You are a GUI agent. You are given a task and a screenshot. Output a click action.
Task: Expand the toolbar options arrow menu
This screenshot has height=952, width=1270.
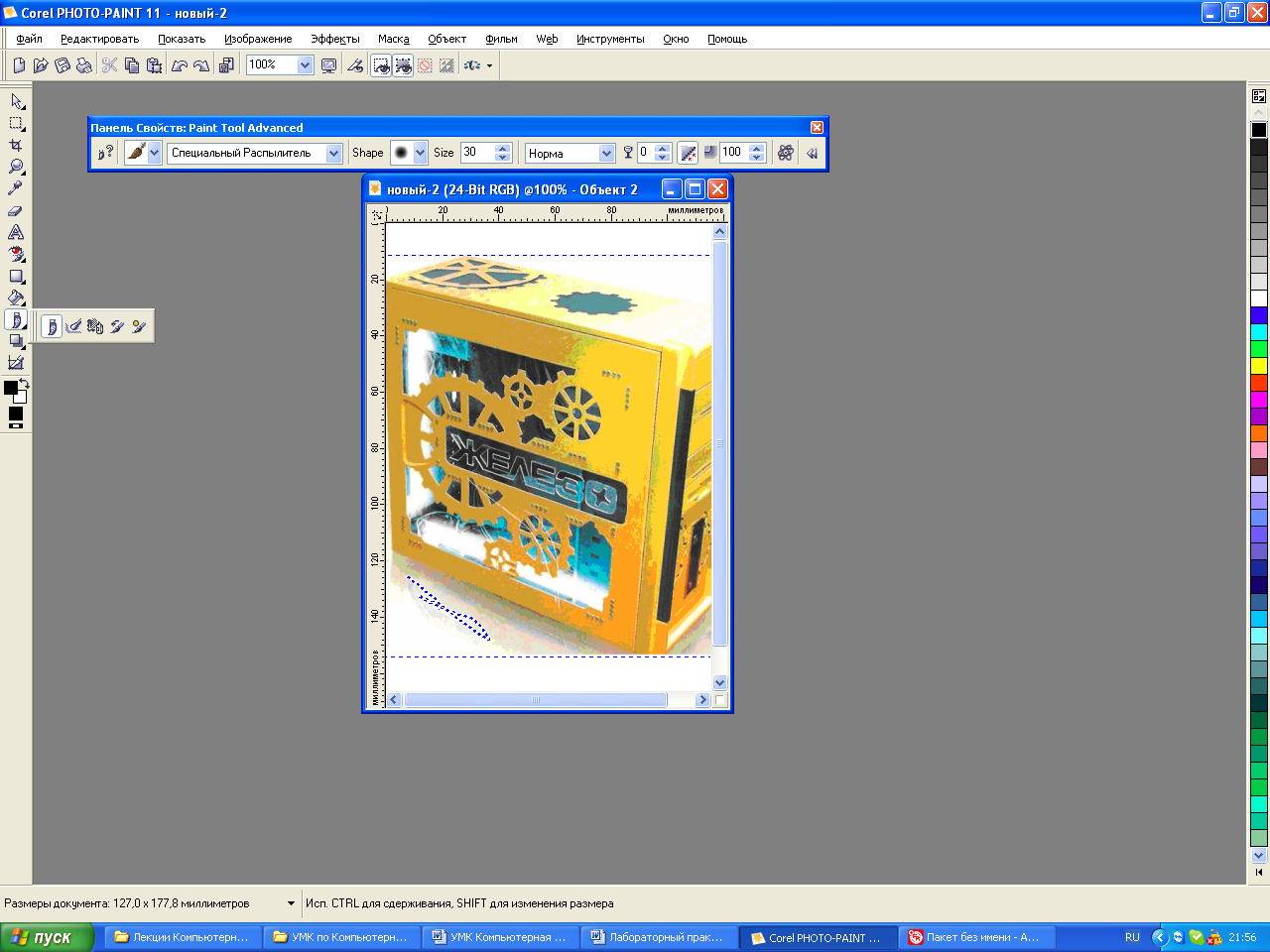coord(489,66)
